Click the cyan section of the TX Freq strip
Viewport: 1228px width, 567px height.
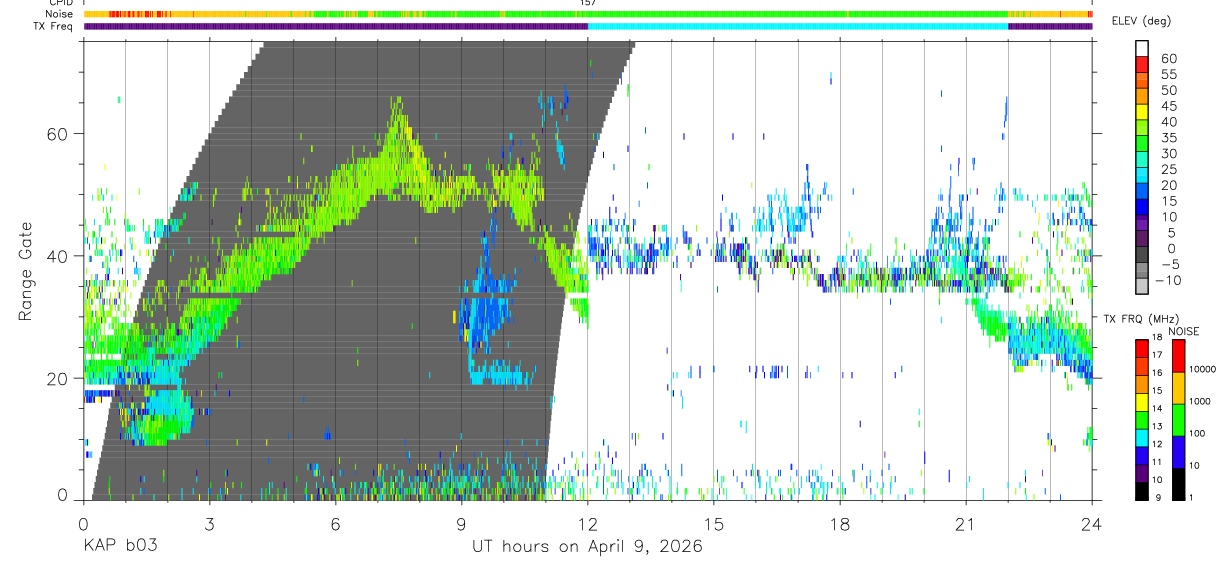pos(798,26)
